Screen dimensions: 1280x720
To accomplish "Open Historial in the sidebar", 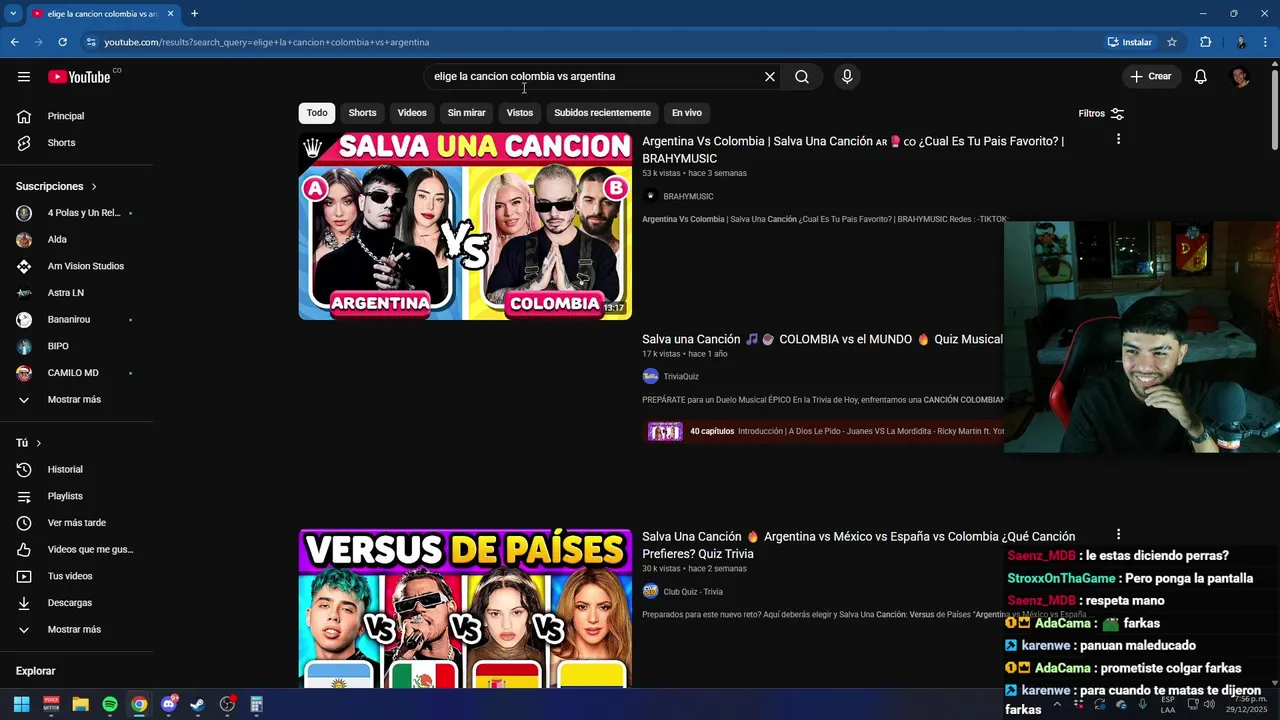I will click(76, 470).
